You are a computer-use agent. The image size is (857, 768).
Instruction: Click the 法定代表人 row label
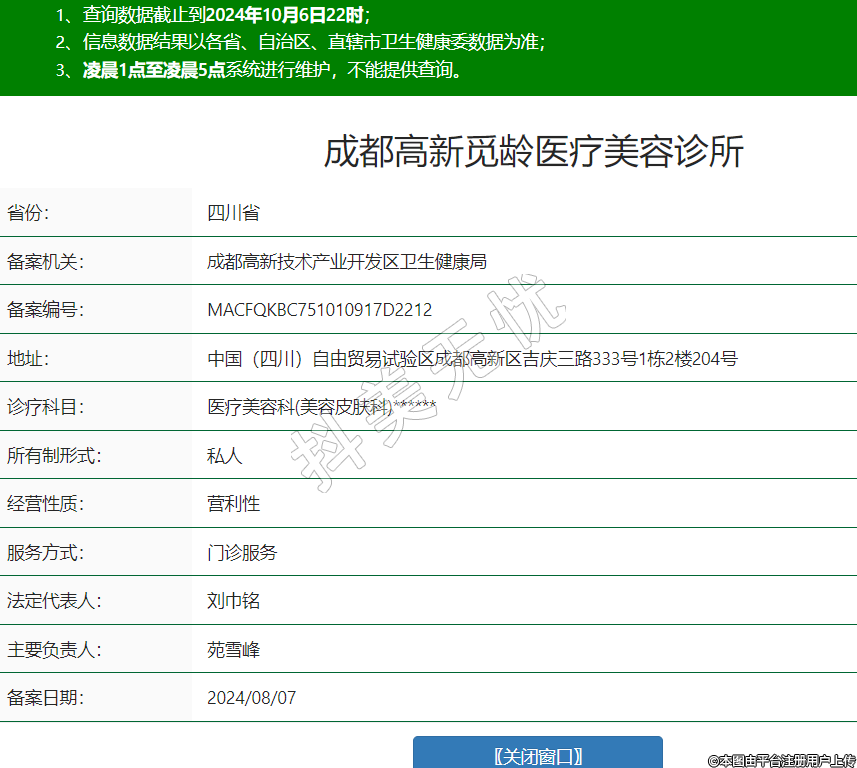pyautogui.click(x=54, y=601)
